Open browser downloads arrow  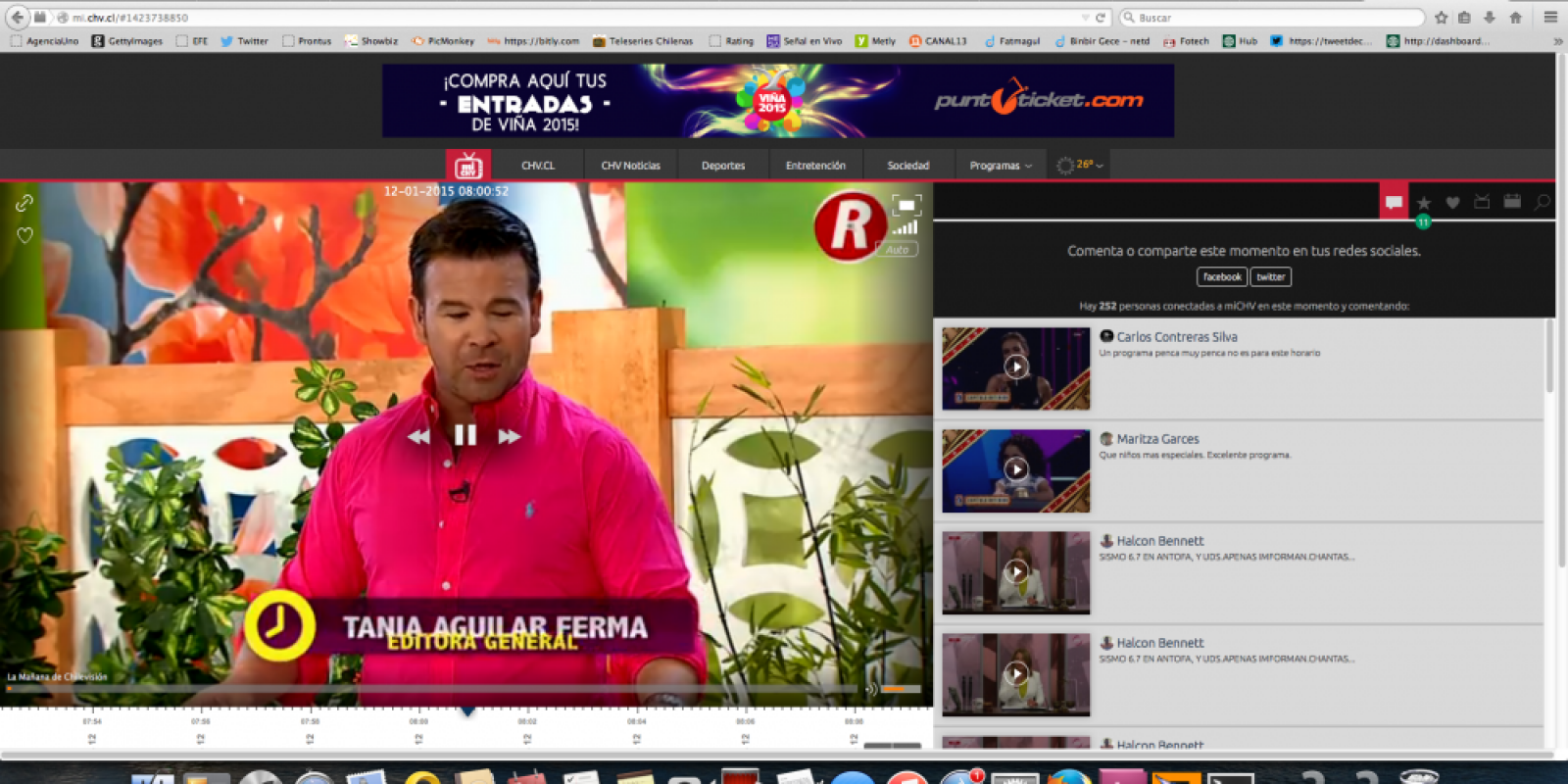[1489, 18]
